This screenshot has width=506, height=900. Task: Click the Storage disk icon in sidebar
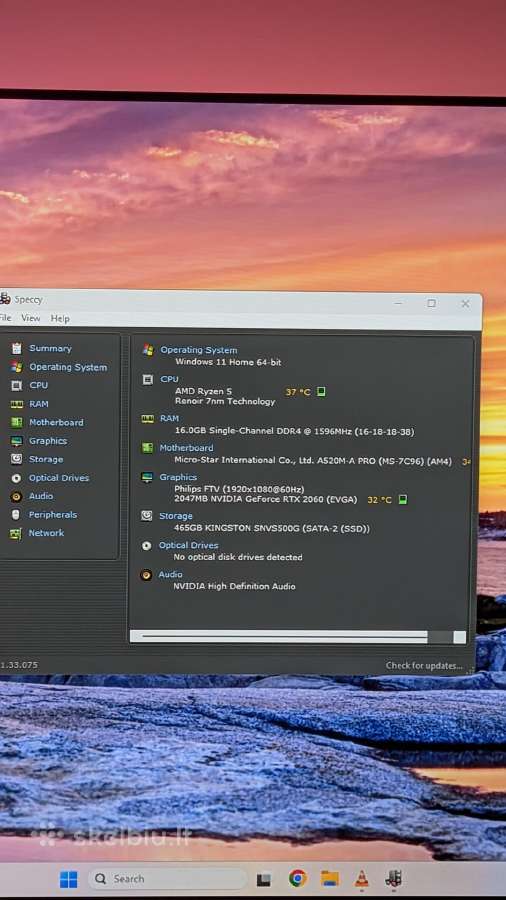(17, 459)
